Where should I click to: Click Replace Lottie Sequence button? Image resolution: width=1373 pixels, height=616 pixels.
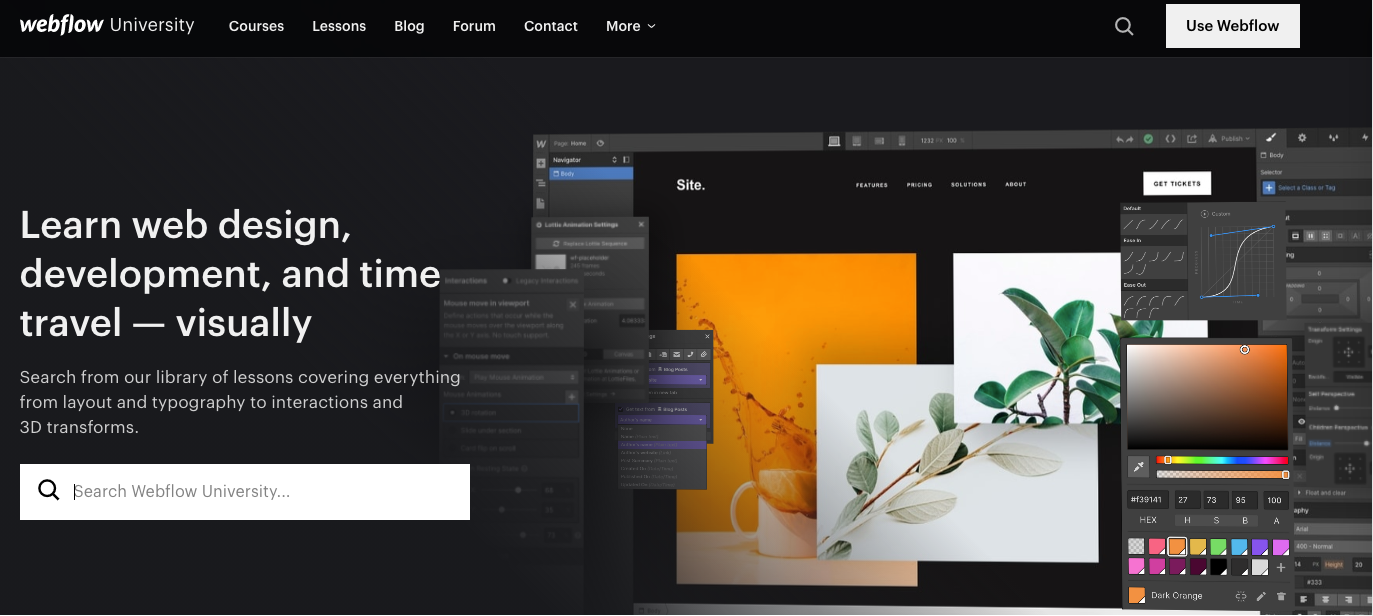(x=589, y=243)
